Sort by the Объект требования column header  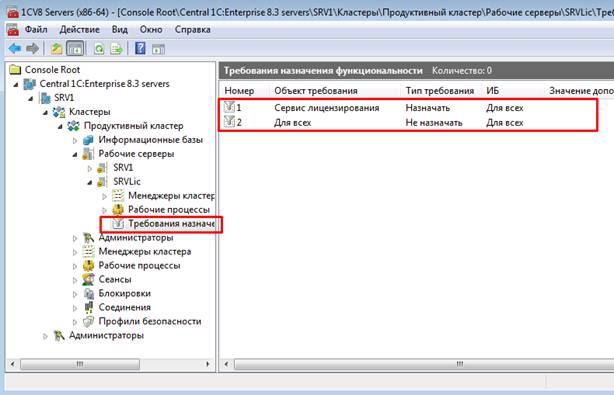point(334,91)
